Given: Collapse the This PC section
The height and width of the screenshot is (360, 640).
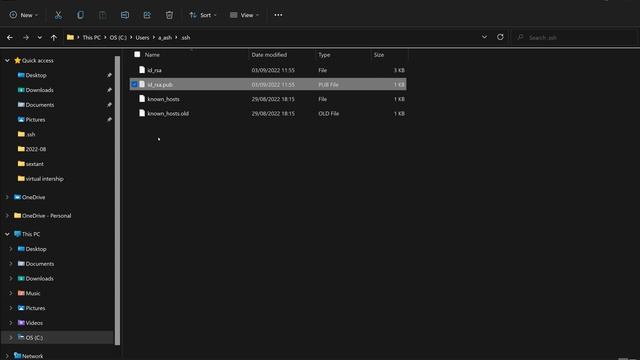Looking at the screenshot, I should (7, 234).
